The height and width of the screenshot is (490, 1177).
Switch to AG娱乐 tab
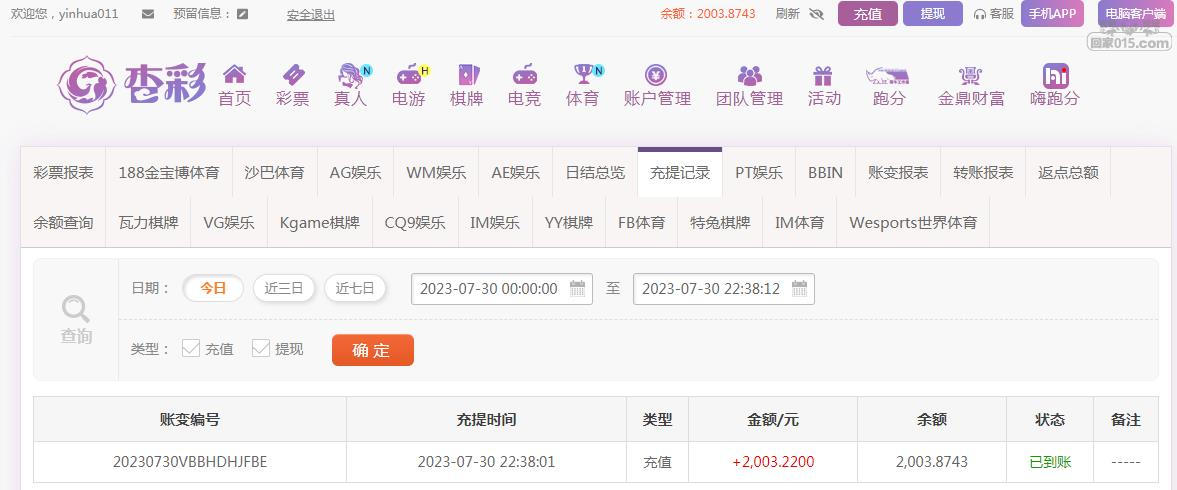click(x=356, y=173)
